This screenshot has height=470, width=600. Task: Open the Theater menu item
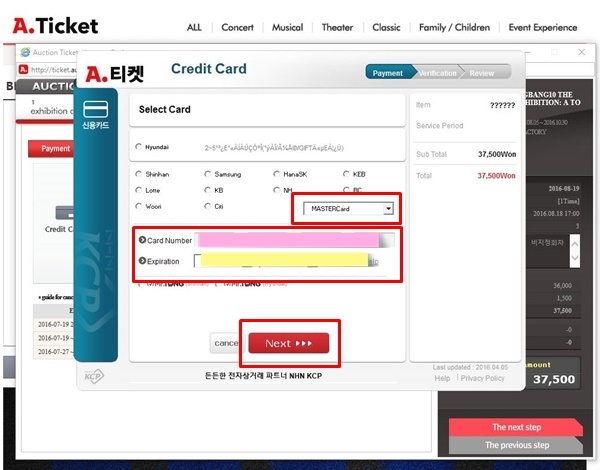(337, 28)
